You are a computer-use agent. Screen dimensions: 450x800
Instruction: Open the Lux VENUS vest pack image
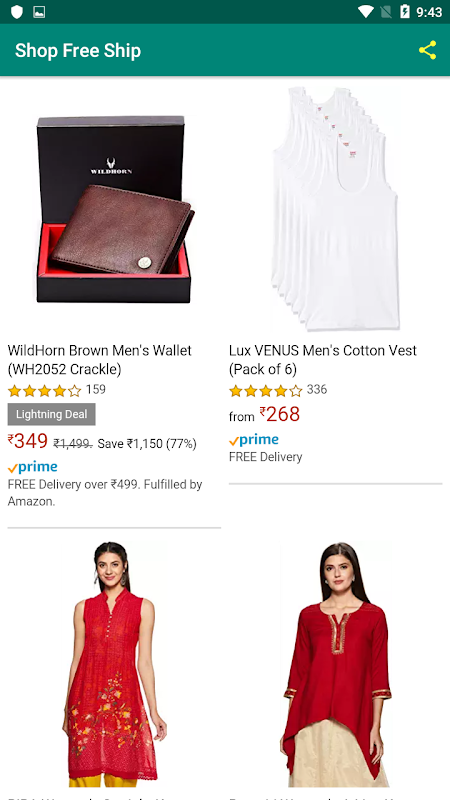click(336, 209)
